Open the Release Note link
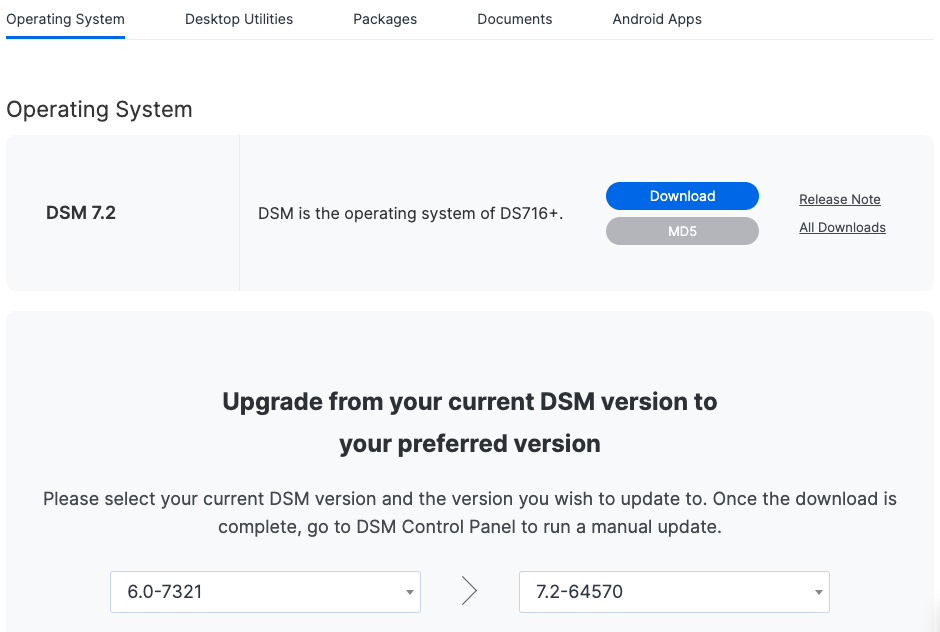Image resolution: width=940 pixels, height=632 pixels. point(839,199)
